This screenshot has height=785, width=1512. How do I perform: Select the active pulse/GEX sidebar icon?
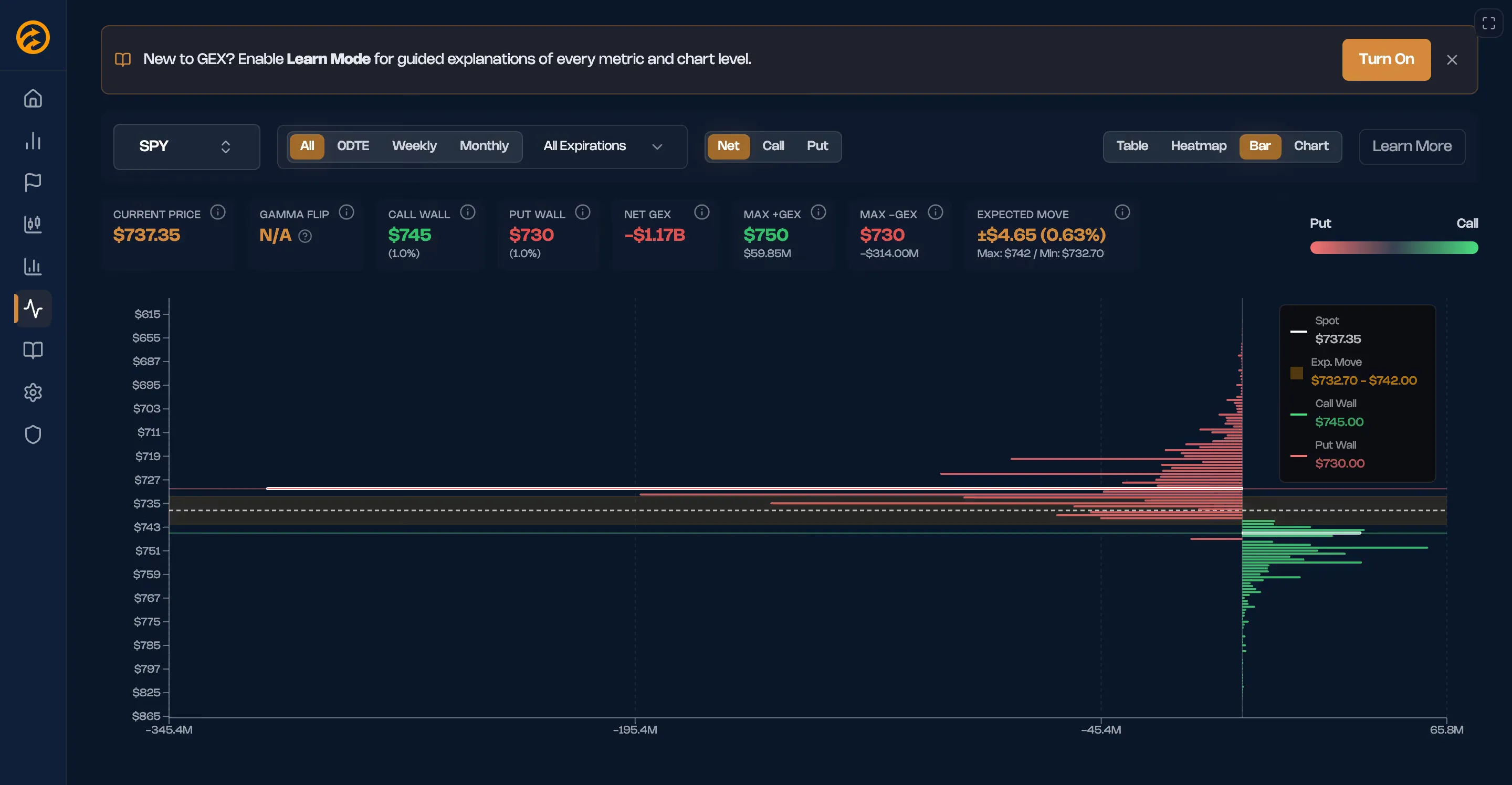click(x=33, y=308)
